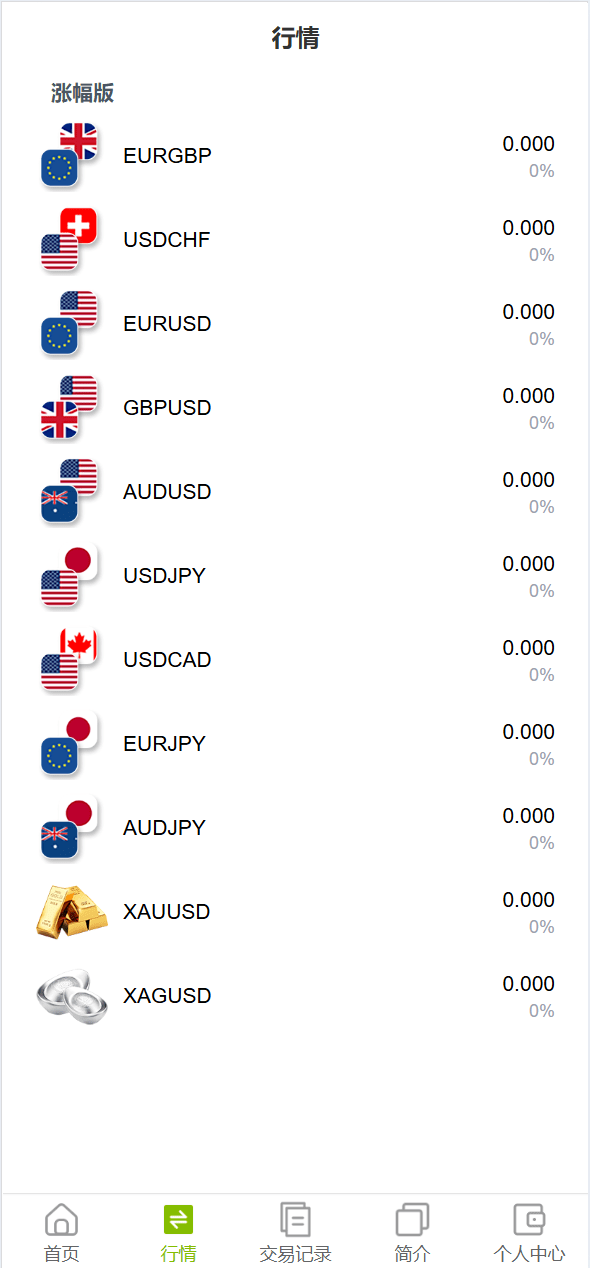590x1268 pixels.
Task: Click the XAGUSD silver ingots icon
Action: (71, 995)
